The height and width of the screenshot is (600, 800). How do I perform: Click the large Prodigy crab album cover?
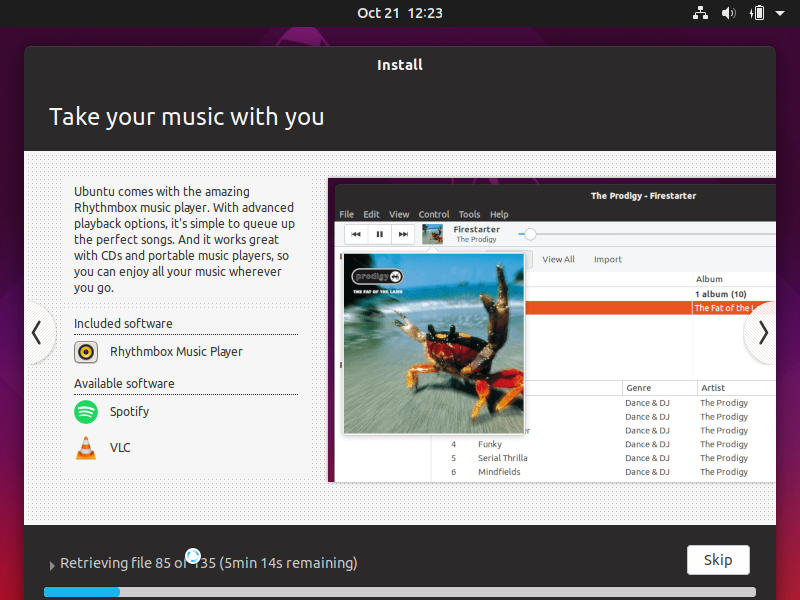click(434, 344)
